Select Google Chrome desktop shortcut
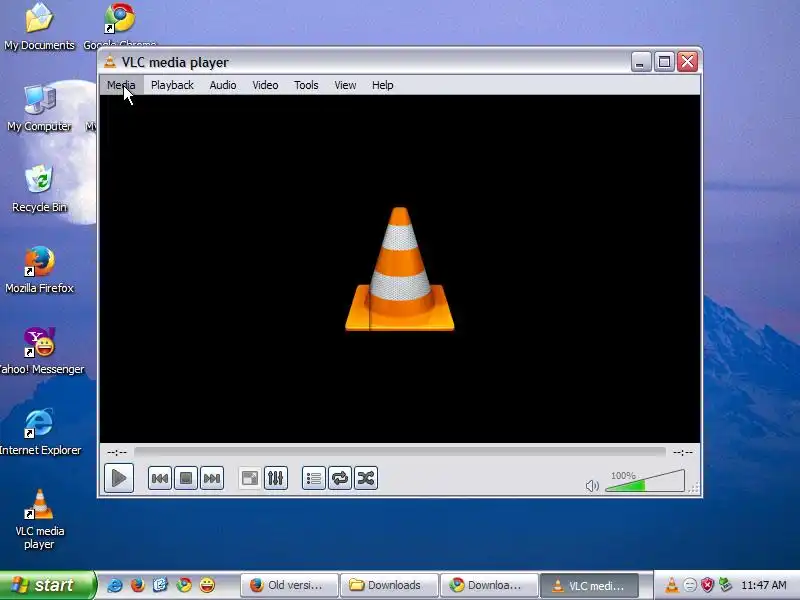 point(120,24)
